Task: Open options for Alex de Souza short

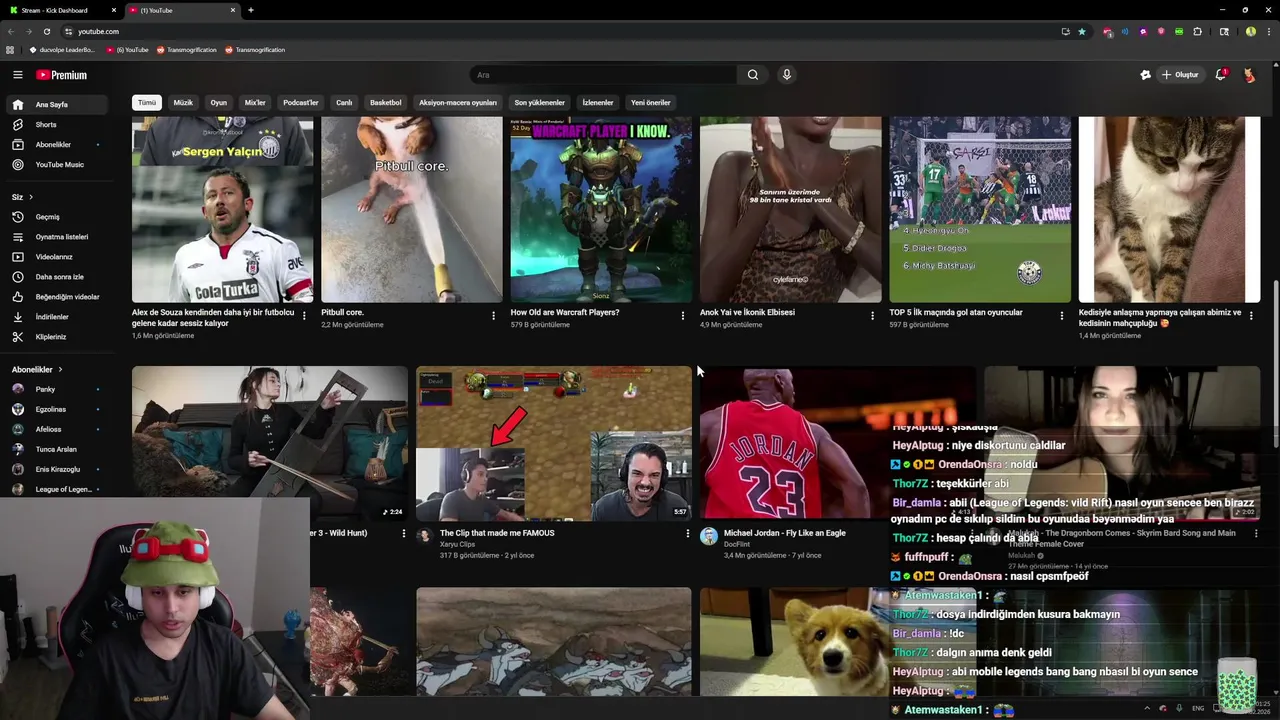Action: click(x=304, y=315)
